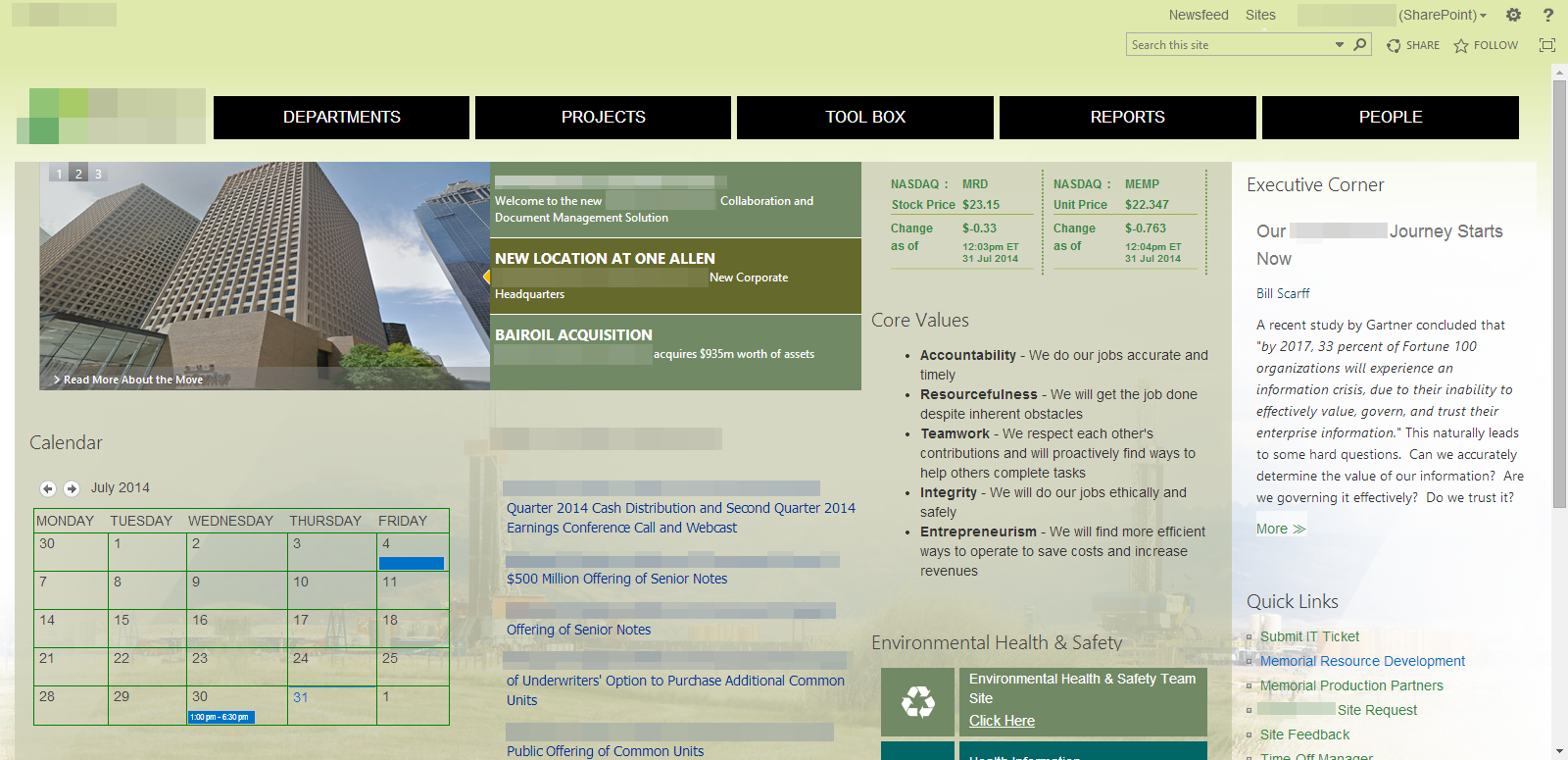Screen dimensions: 1568x760
Task: Select the calendar event on July 4
Action: 412,563
